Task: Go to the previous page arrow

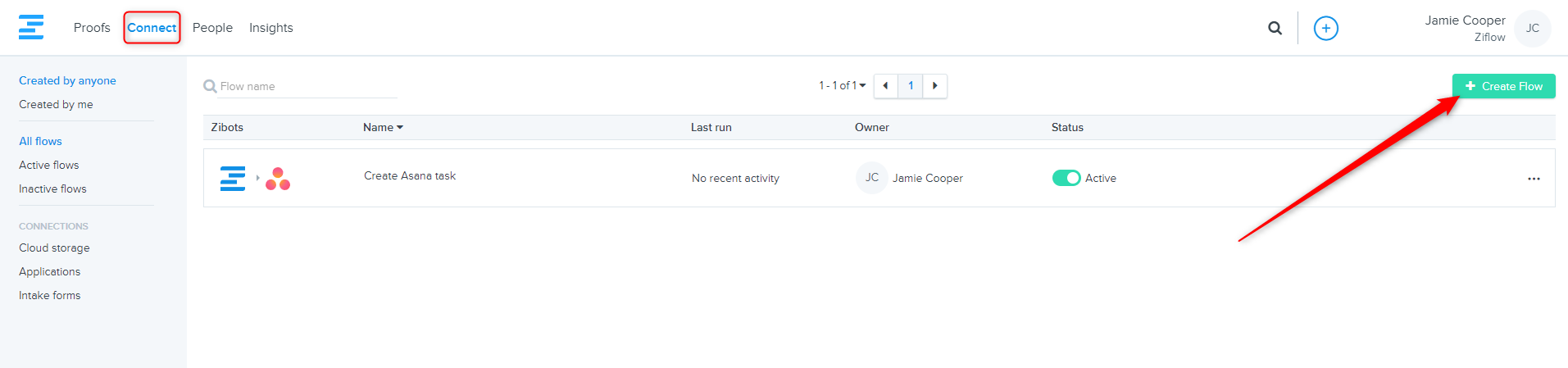Action: click(x=885, y=86)
